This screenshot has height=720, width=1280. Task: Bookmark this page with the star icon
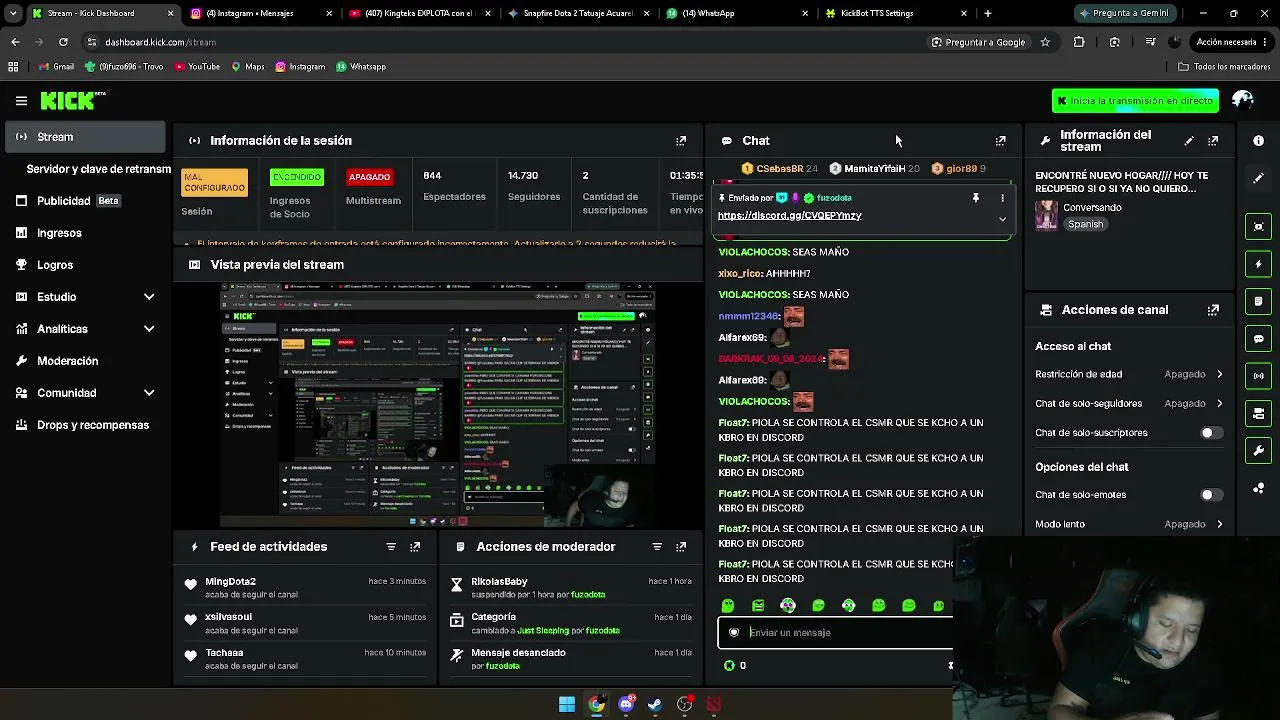(x=1045, y=42)
